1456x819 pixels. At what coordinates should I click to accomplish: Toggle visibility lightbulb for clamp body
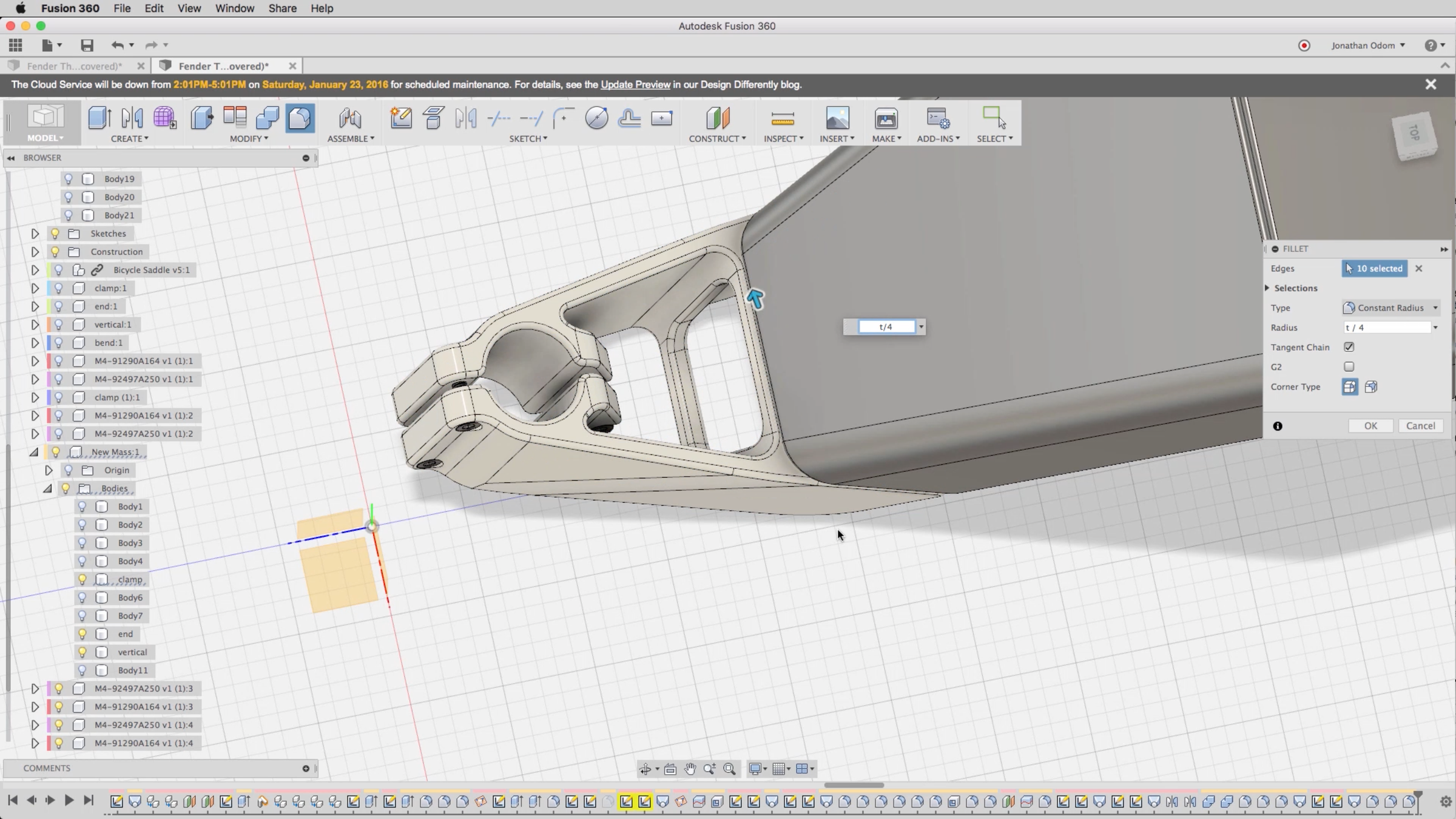tap(83, 579)
